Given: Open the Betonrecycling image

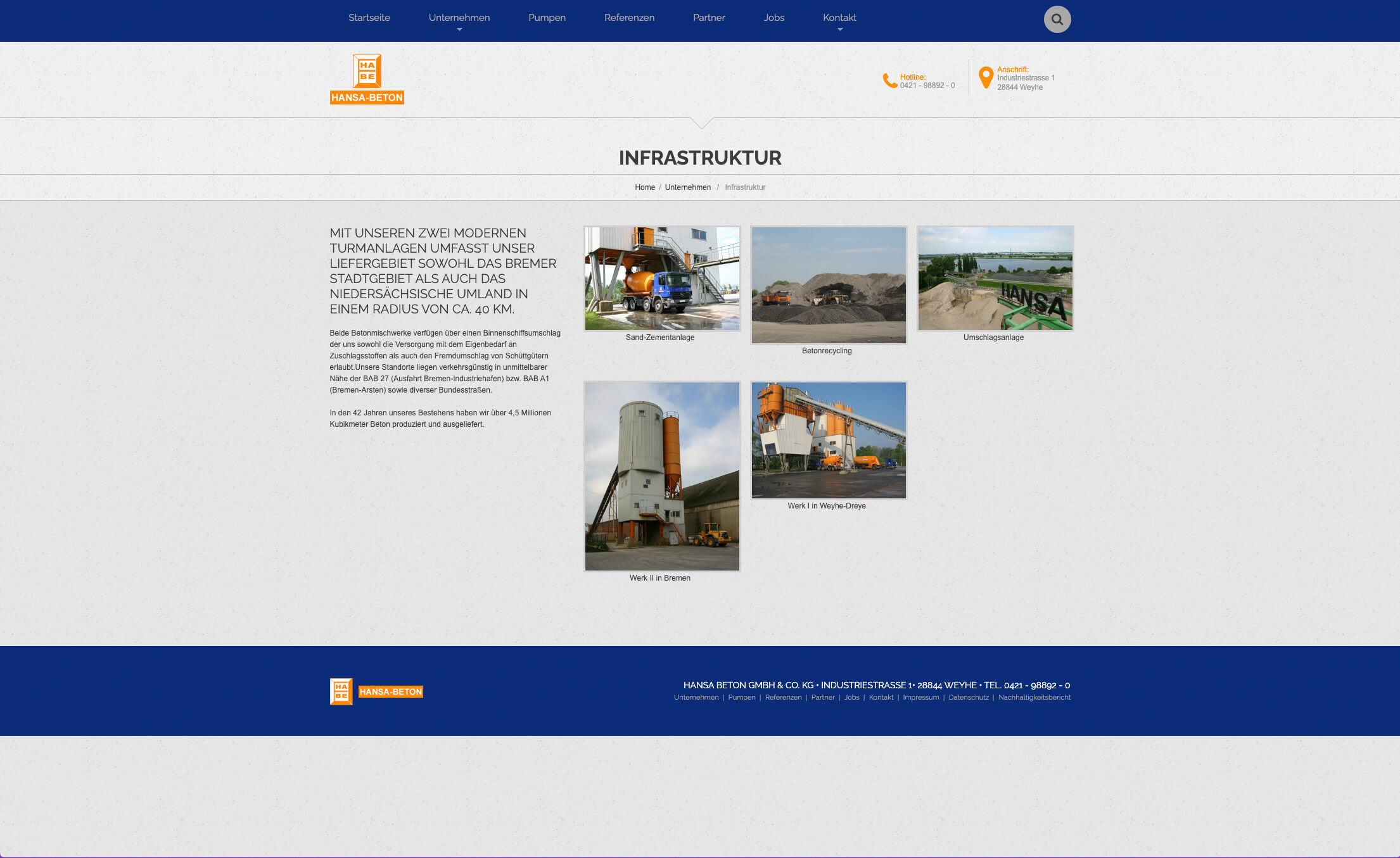Looking at the screenshot, I should click(829, 284).
